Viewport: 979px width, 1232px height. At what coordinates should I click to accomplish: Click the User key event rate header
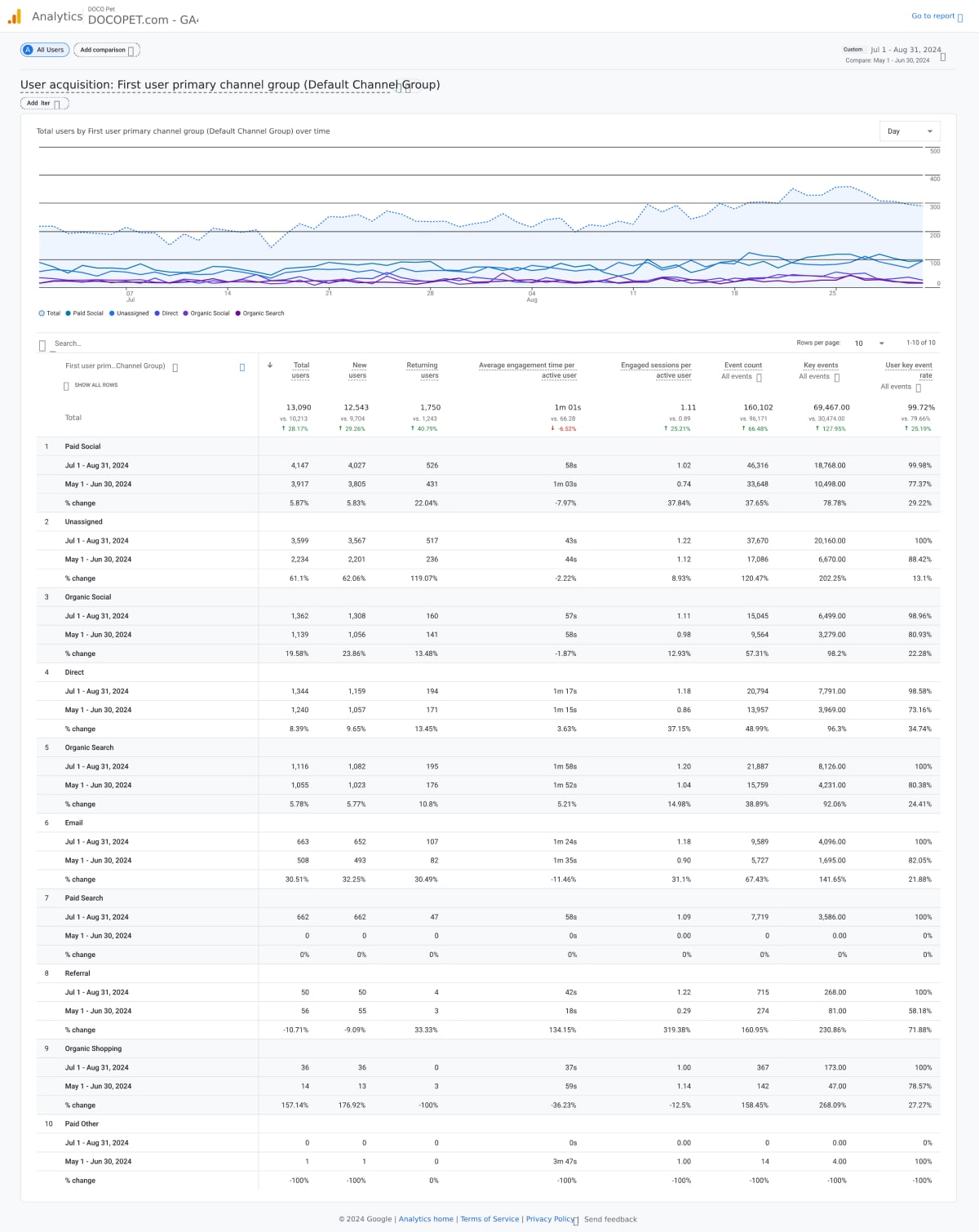(909, 370)
